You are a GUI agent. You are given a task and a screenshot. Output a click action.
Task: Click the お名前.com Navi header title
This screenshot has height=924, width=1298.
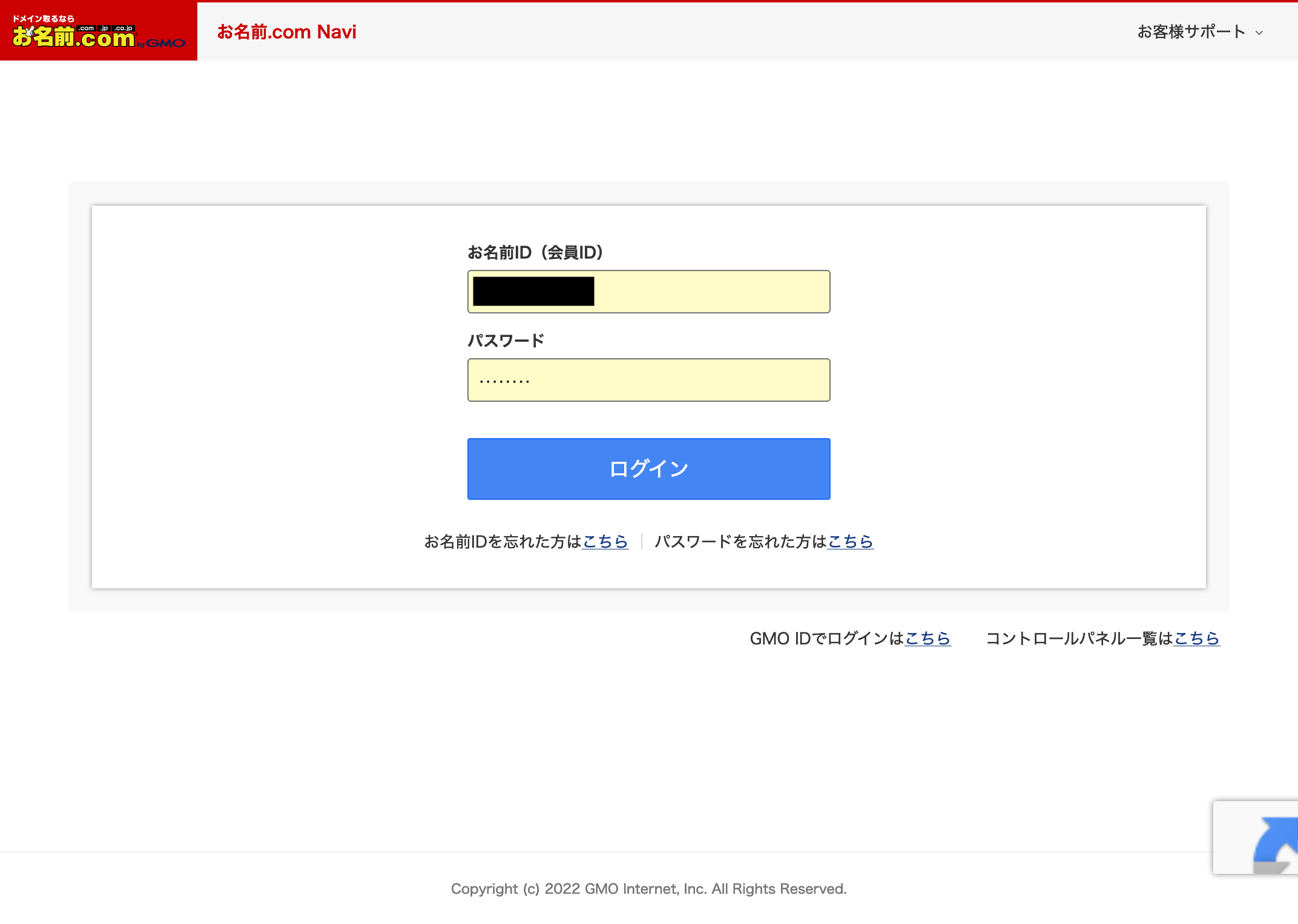click(x=286, y=31)
